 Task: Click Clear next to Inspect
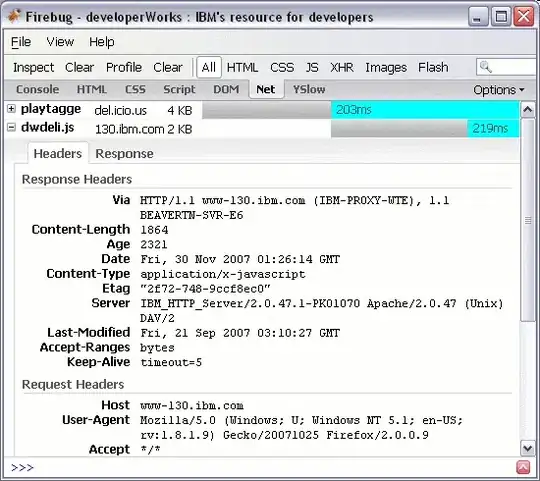79,67
